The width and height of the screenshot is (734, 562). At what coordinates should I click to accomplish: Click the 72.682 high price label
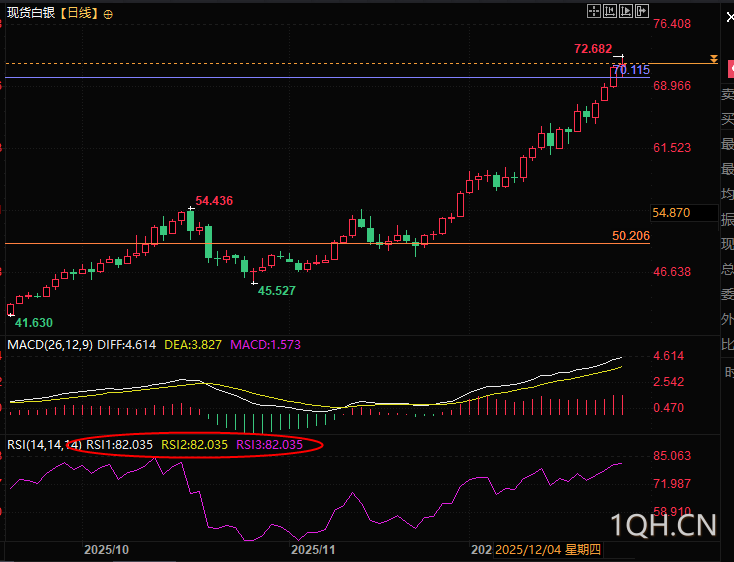click(593, 49)
